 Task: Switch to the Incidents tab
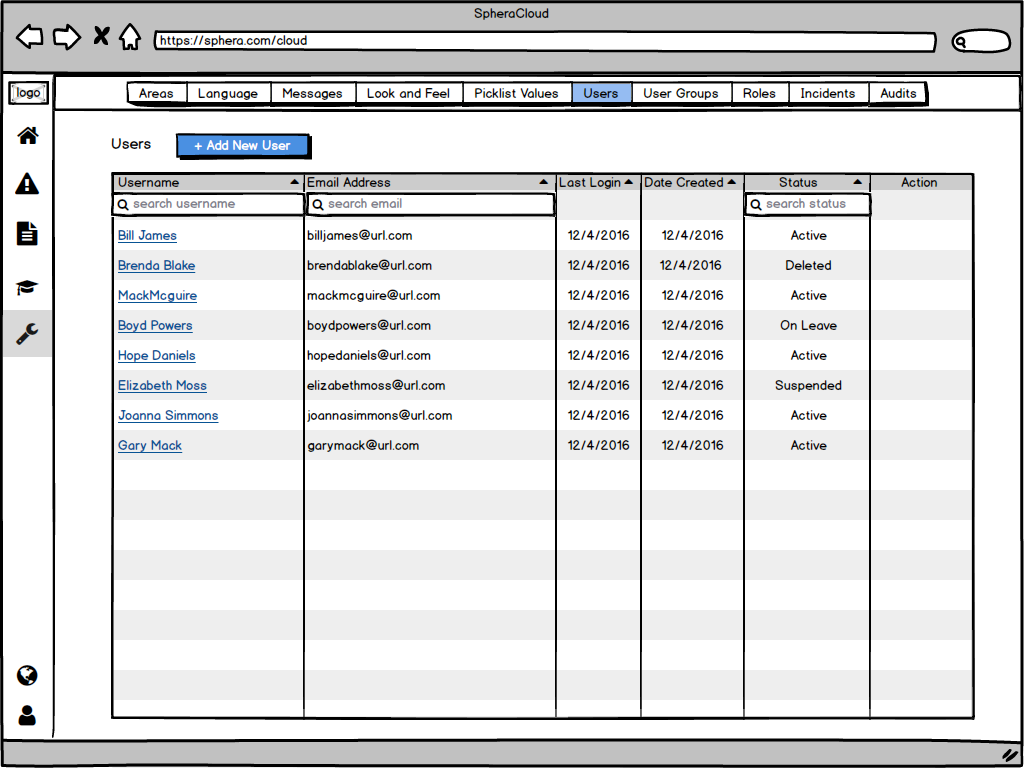829,93
